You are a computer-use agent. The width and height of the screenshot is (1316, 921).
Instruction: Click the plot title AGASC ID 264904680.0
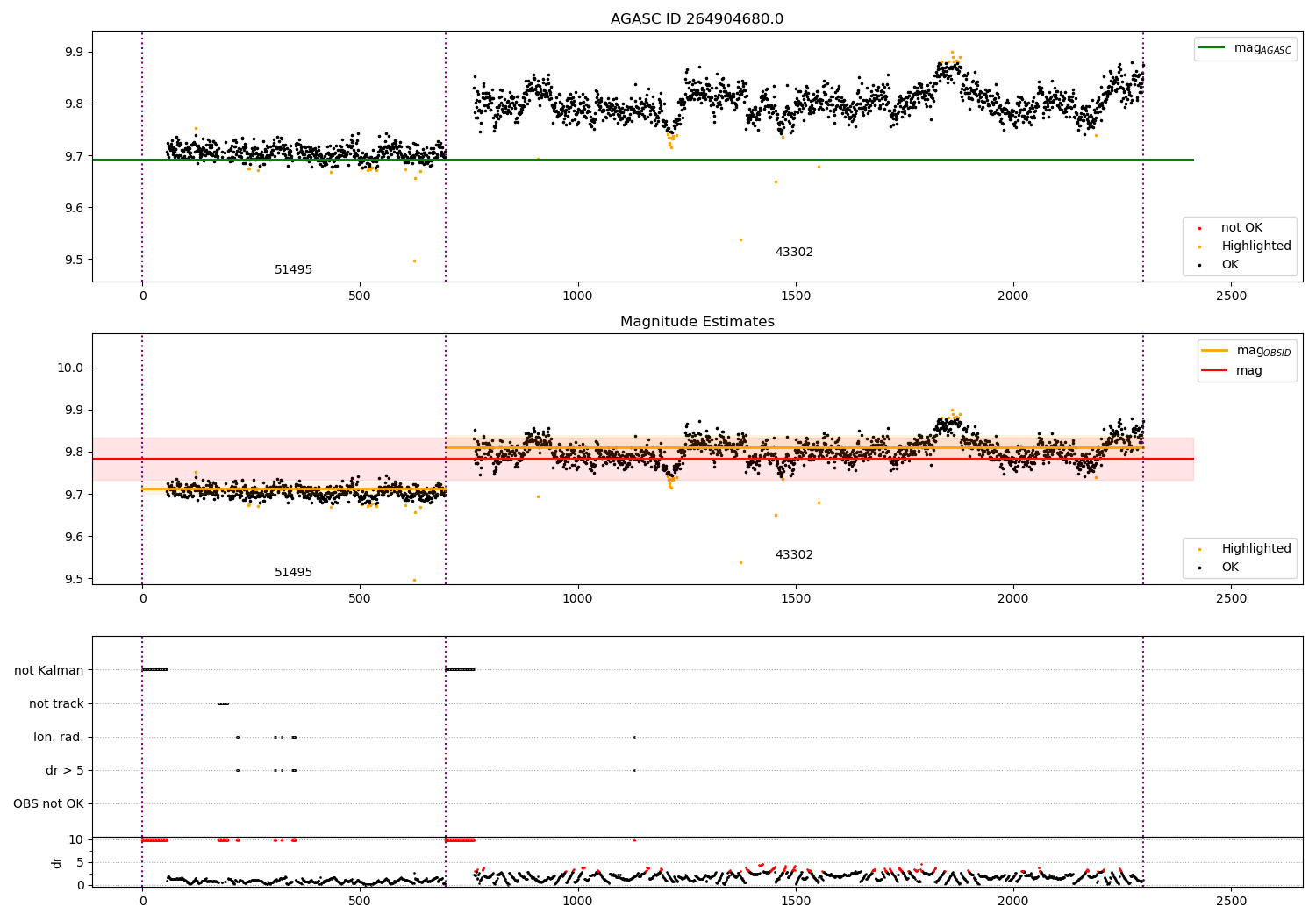[697, 19]
